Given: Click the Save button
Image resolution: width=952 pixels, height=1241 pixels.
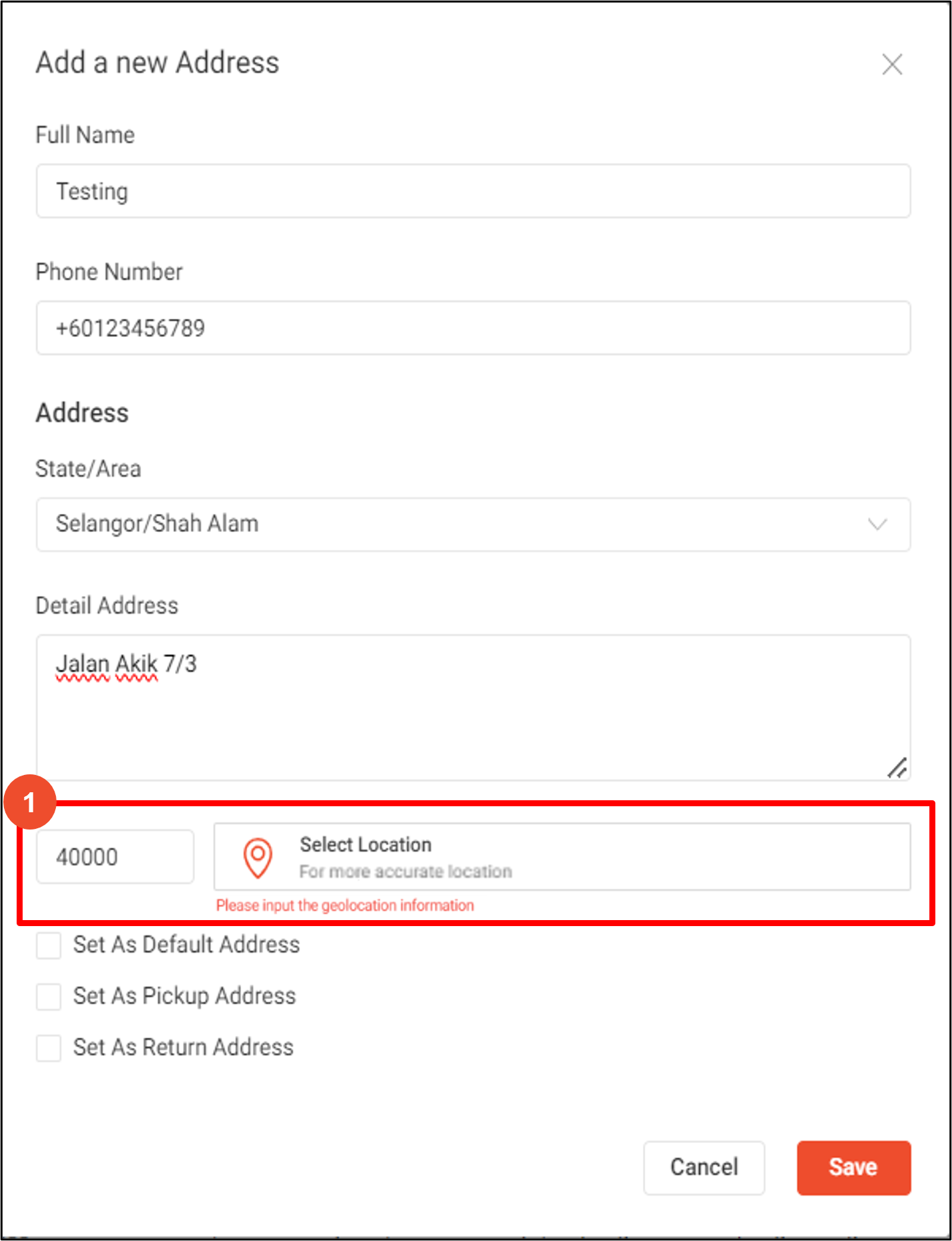Looking at the screenshot, I should tap(853, 1168).
